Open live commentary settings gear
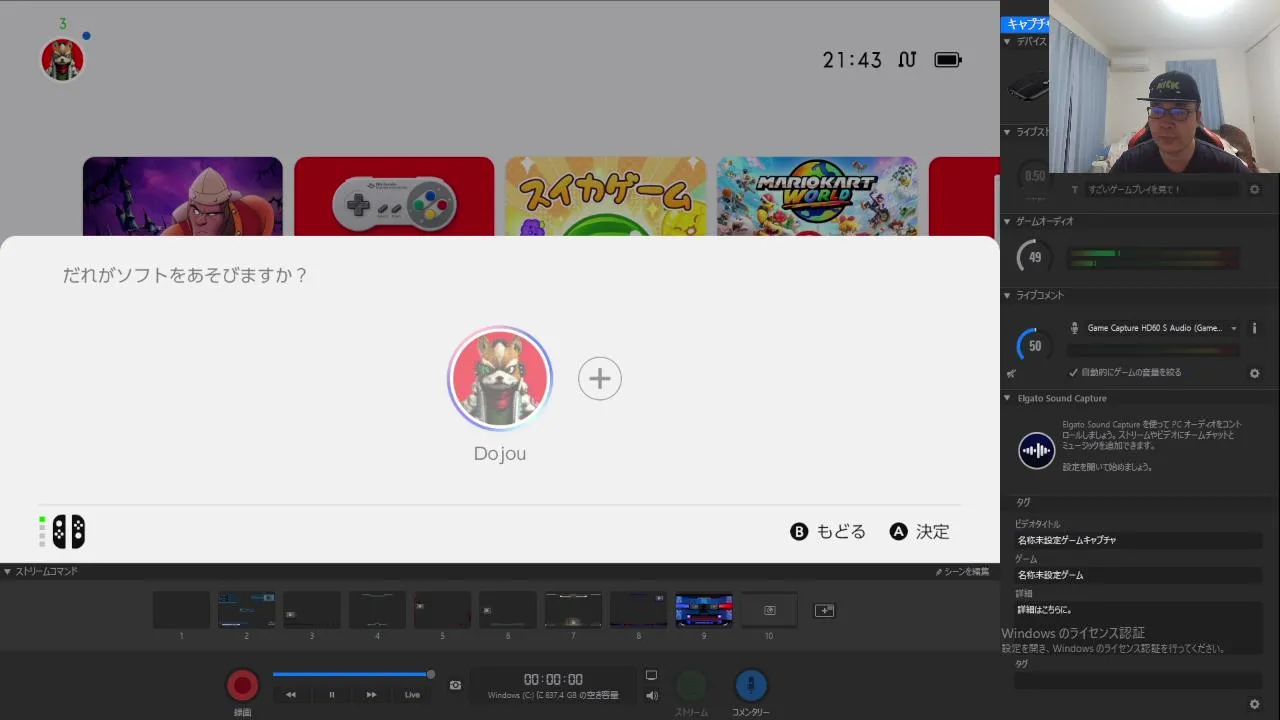Image resolution: width=1280 pixels, height=720 pixels. (1255, 373)
